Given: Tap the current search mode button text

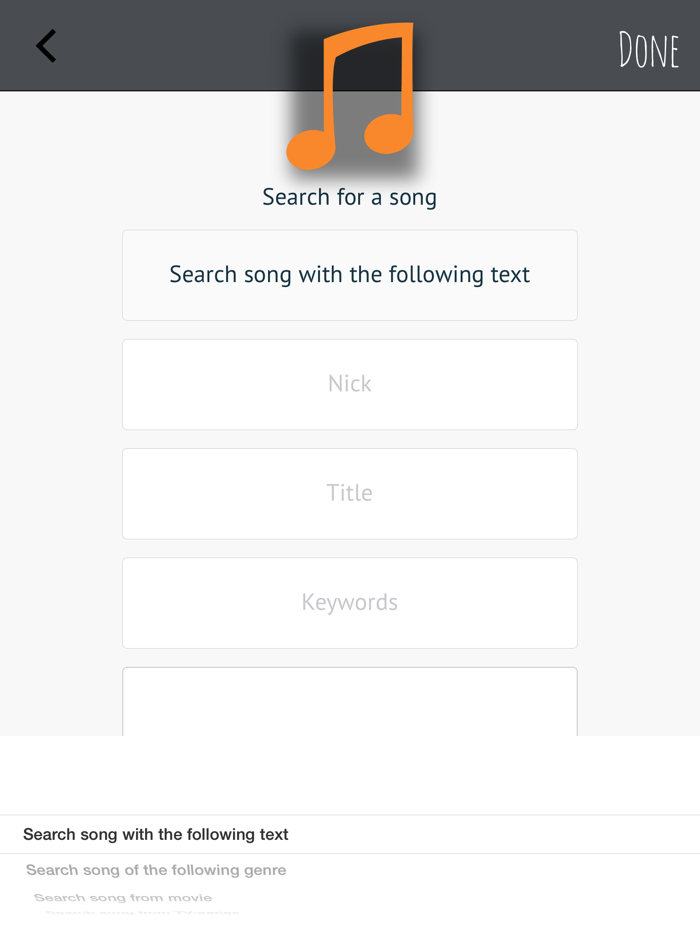Looking at the screenshot, I should (x=349, y=274).
